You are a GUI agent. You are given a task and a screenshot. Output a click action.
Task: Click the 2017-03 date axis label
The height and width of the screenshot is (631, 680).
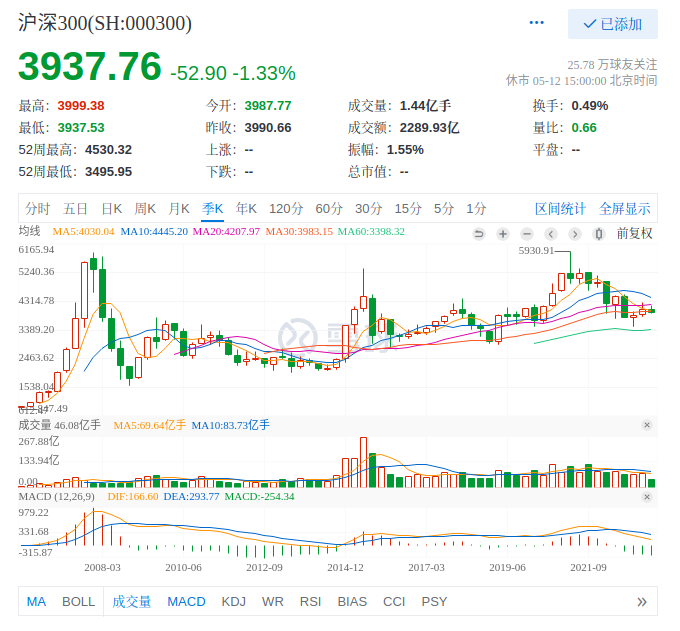[x=426, y=568]
